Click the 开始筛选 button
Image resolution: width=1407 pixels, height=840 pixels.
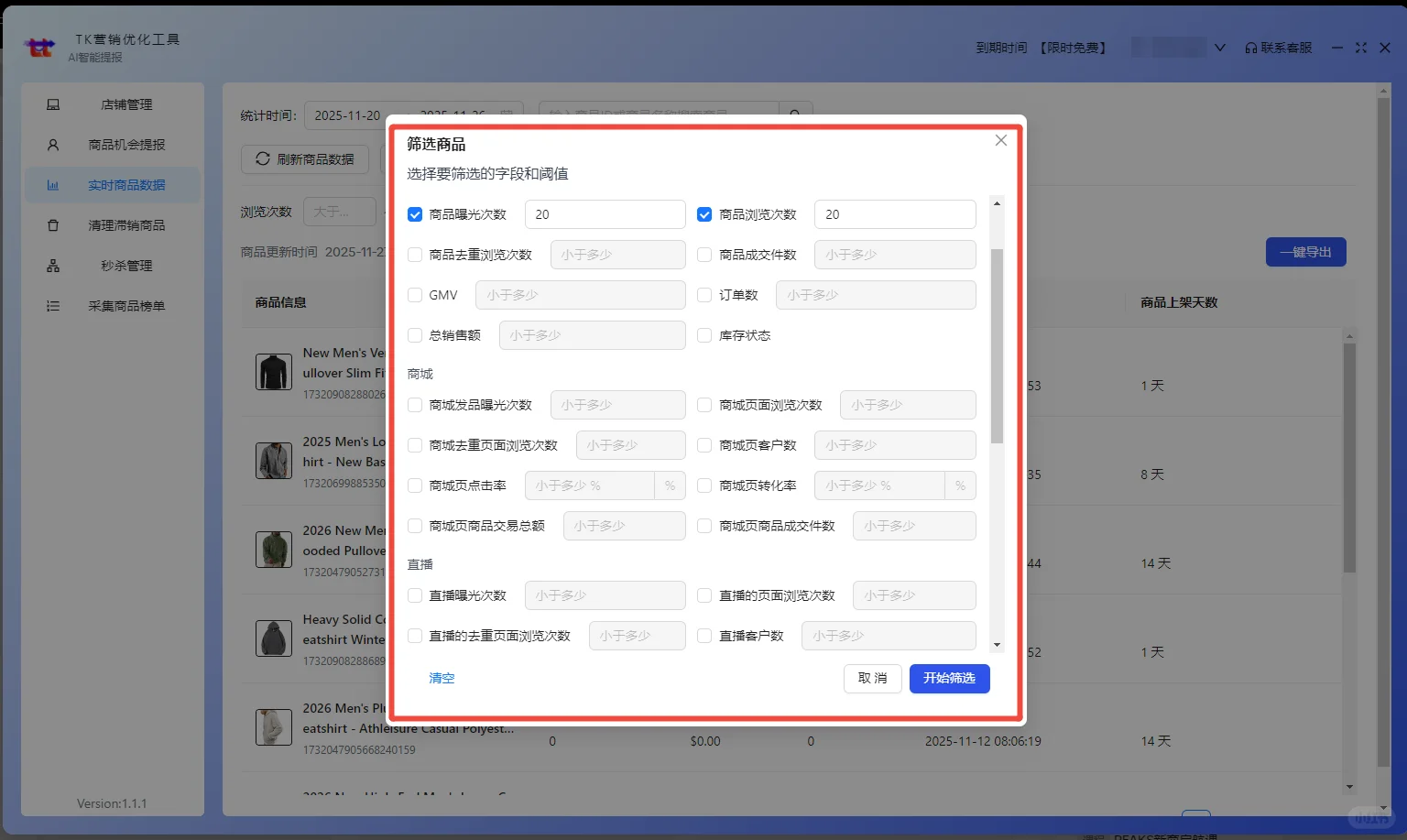tap(949, 678)
